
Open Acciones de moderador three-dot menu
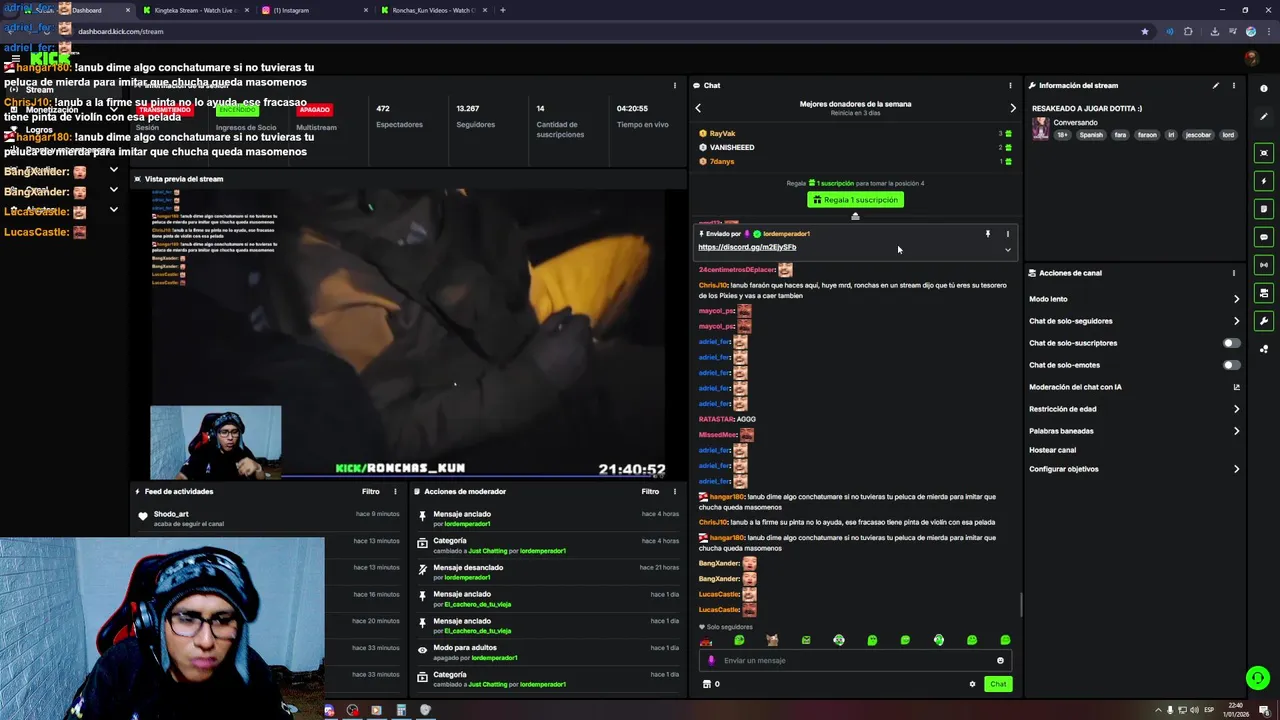click(675, 491)
